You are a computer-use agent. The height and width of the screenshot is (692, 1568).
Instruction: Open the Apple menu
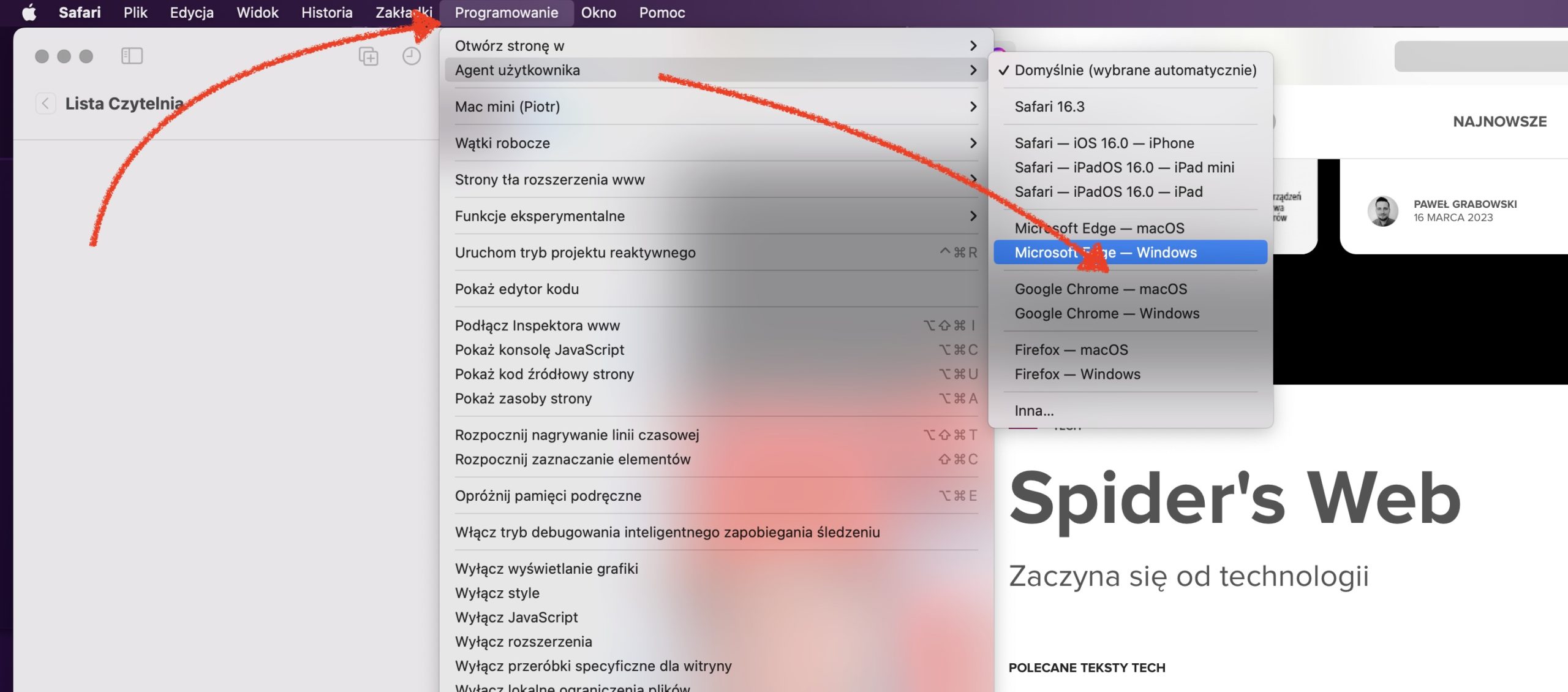[x=29, y=12]
